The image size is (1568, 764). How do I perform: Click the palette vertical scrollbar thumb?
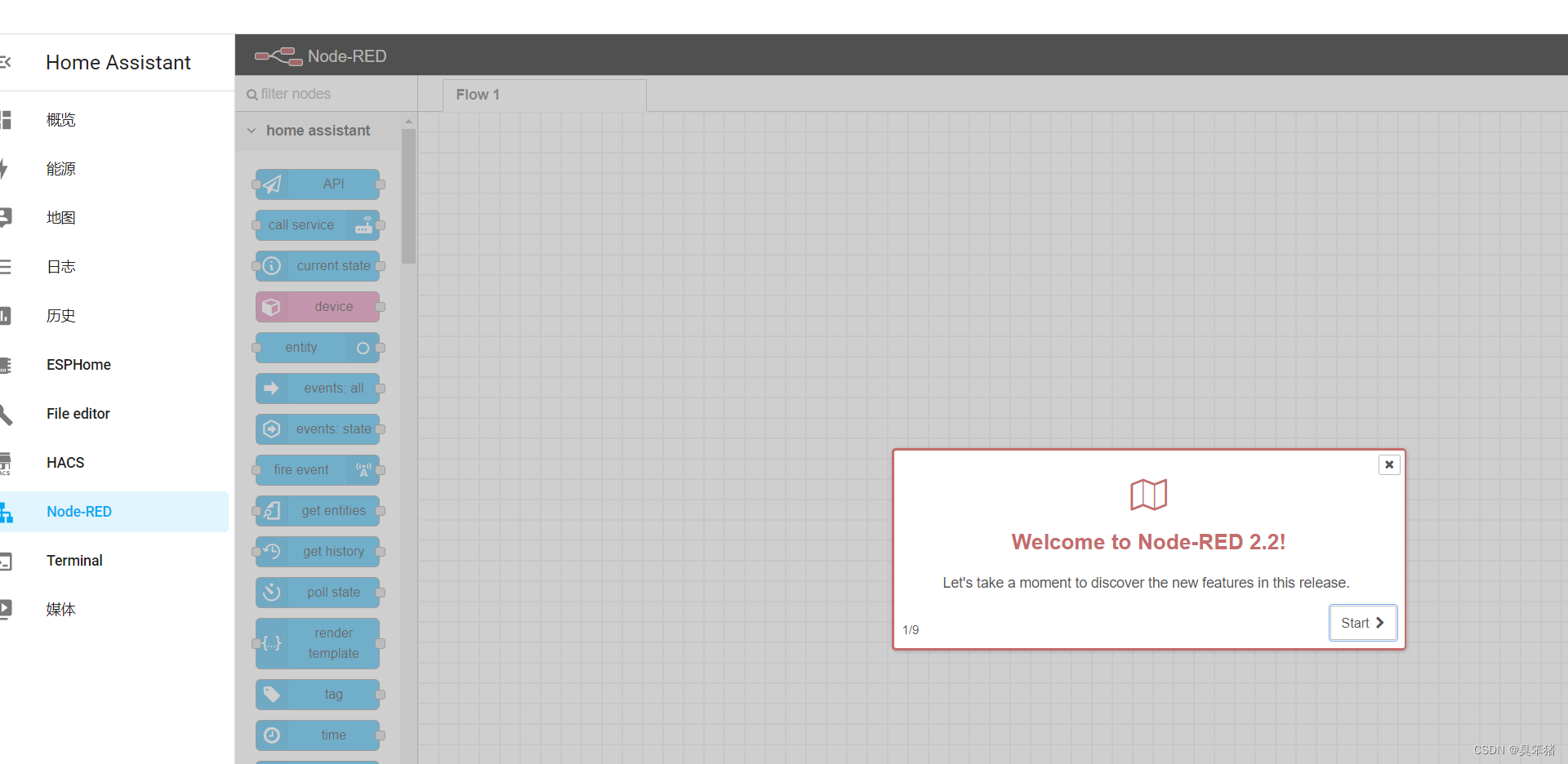(x=408, y=196)
